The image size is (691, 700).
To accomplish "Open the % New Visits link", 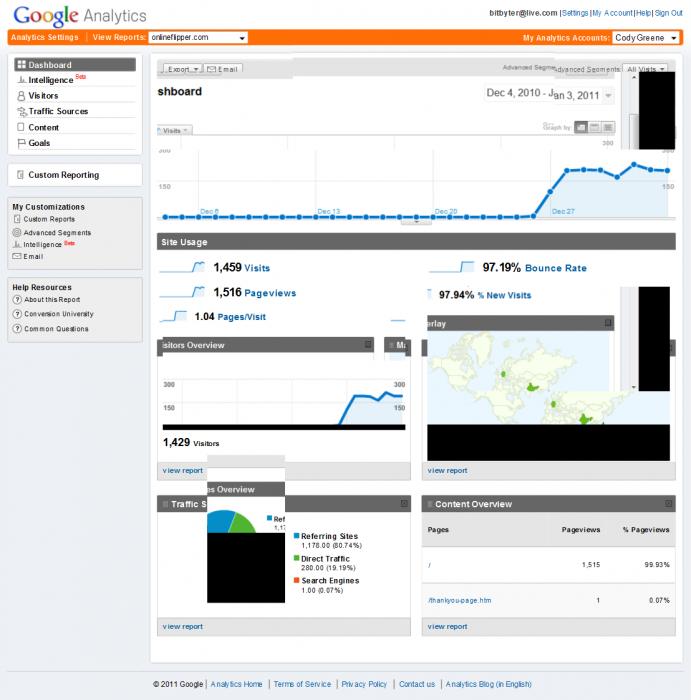I will [504, 295].
